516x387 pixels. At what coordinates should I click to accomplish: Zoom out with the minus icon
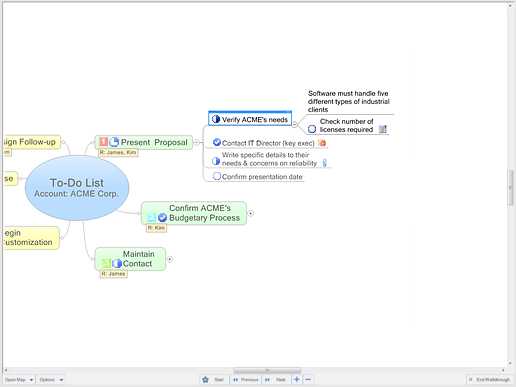click(x=308, y=379)
